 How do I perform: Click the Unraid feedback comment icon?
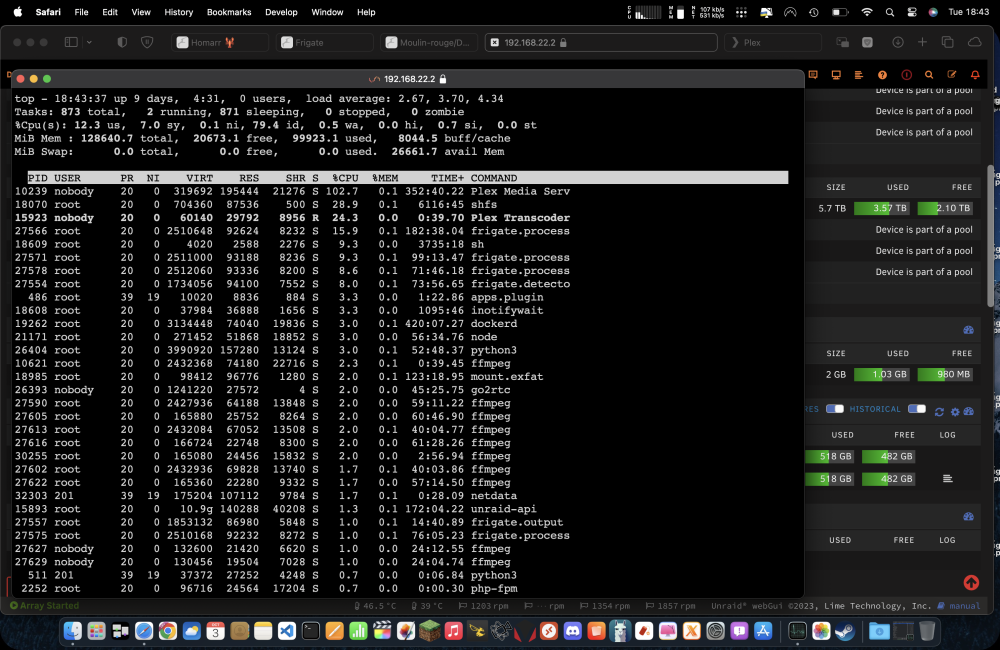coord(812,75)
